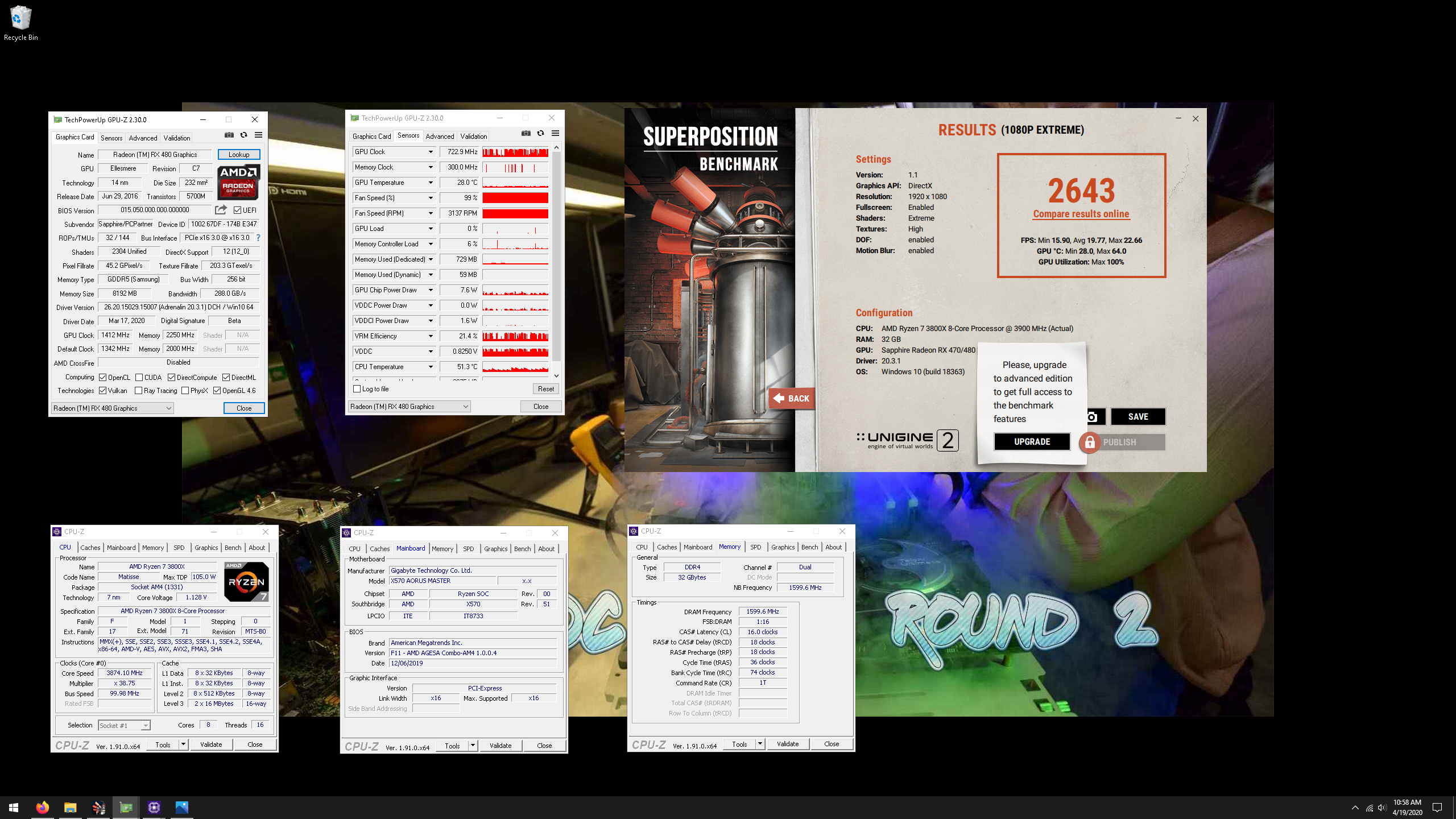Click the Ryzen 7 logo in CPU-Z
Viewport: 1456px width, 819px height.
pos(246,581)
